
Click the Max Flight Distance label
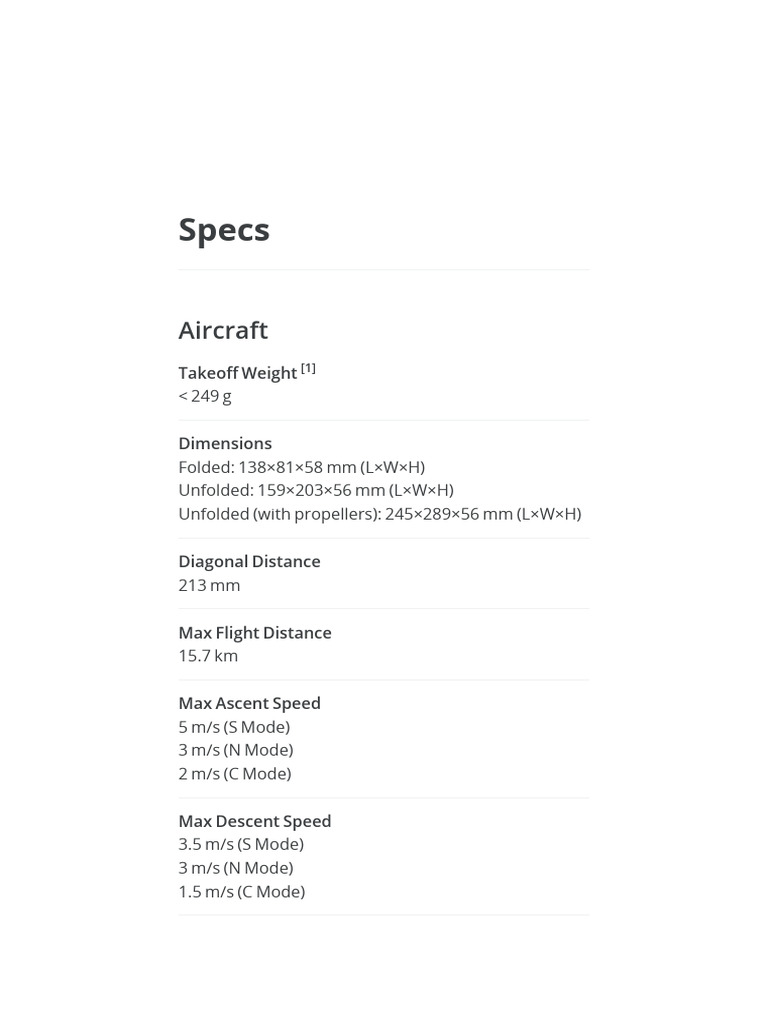tap(255, 632)
